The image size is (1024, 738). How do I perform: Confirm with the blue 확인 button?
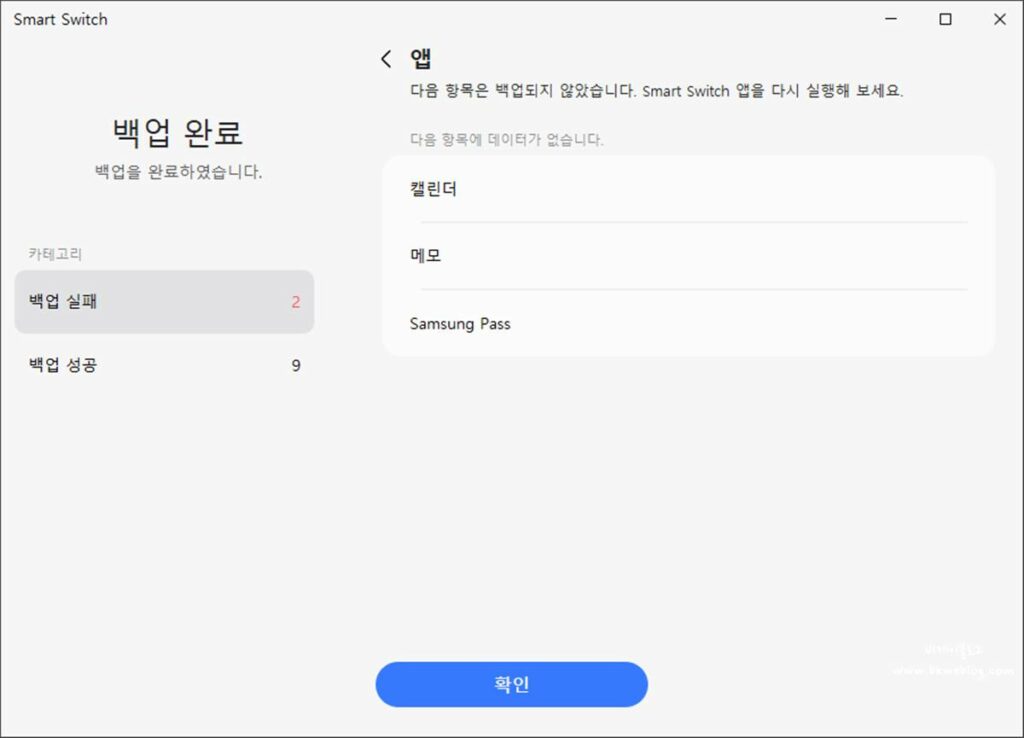click(x=511, y=684)
